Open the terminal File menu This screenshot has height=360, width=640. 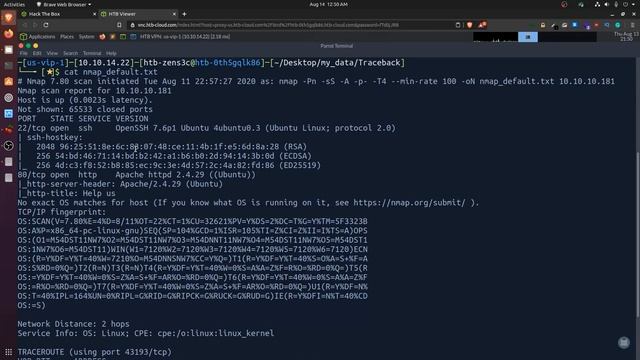[24, 53]
